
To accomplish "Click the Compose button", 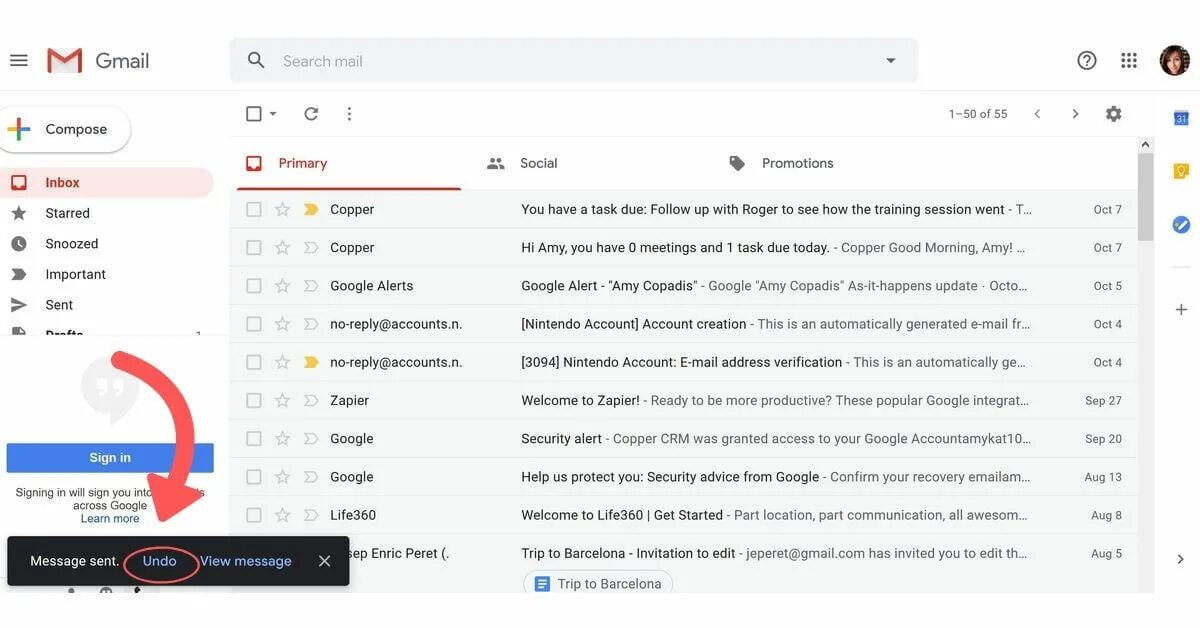I will point(65,130).
